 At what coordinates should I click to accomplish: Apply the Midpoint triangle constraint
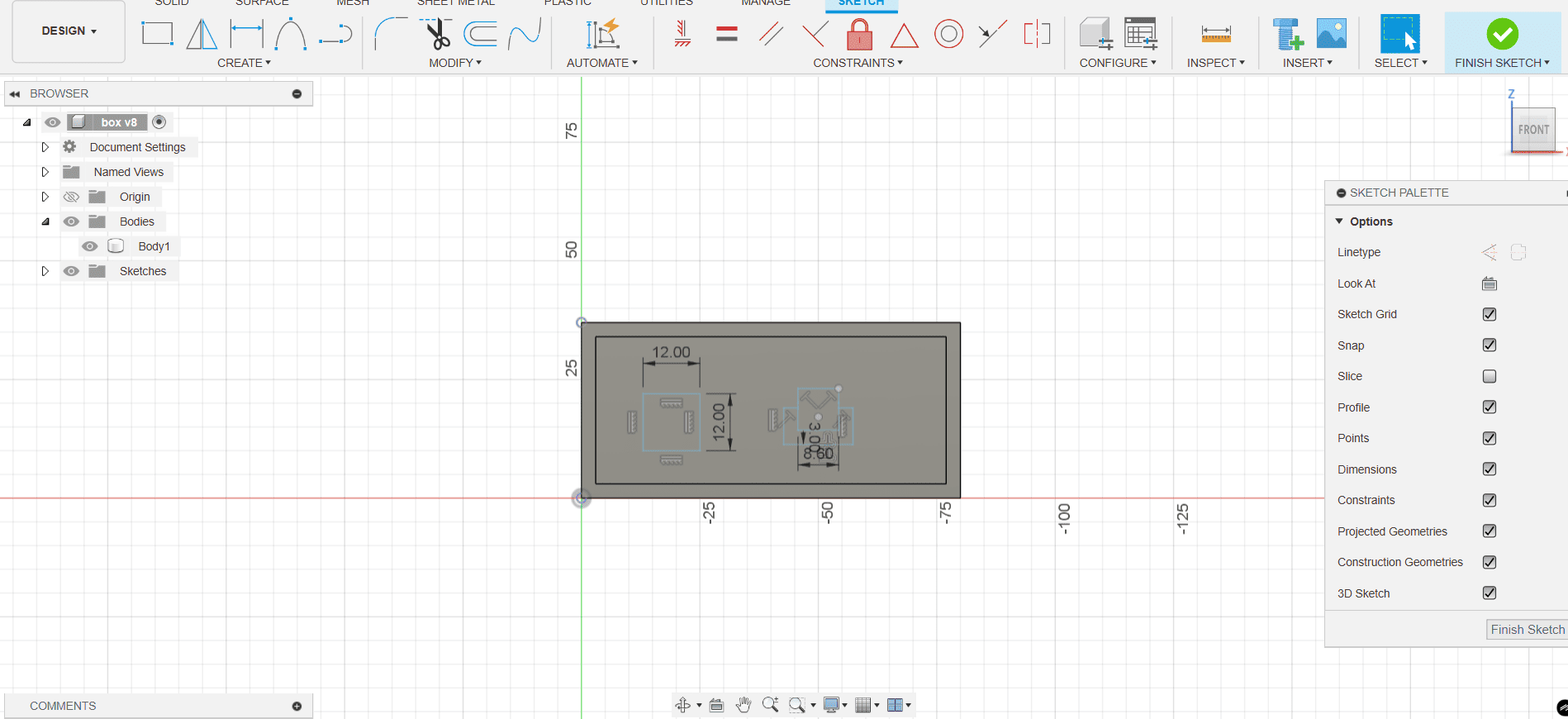click(905, 36)
